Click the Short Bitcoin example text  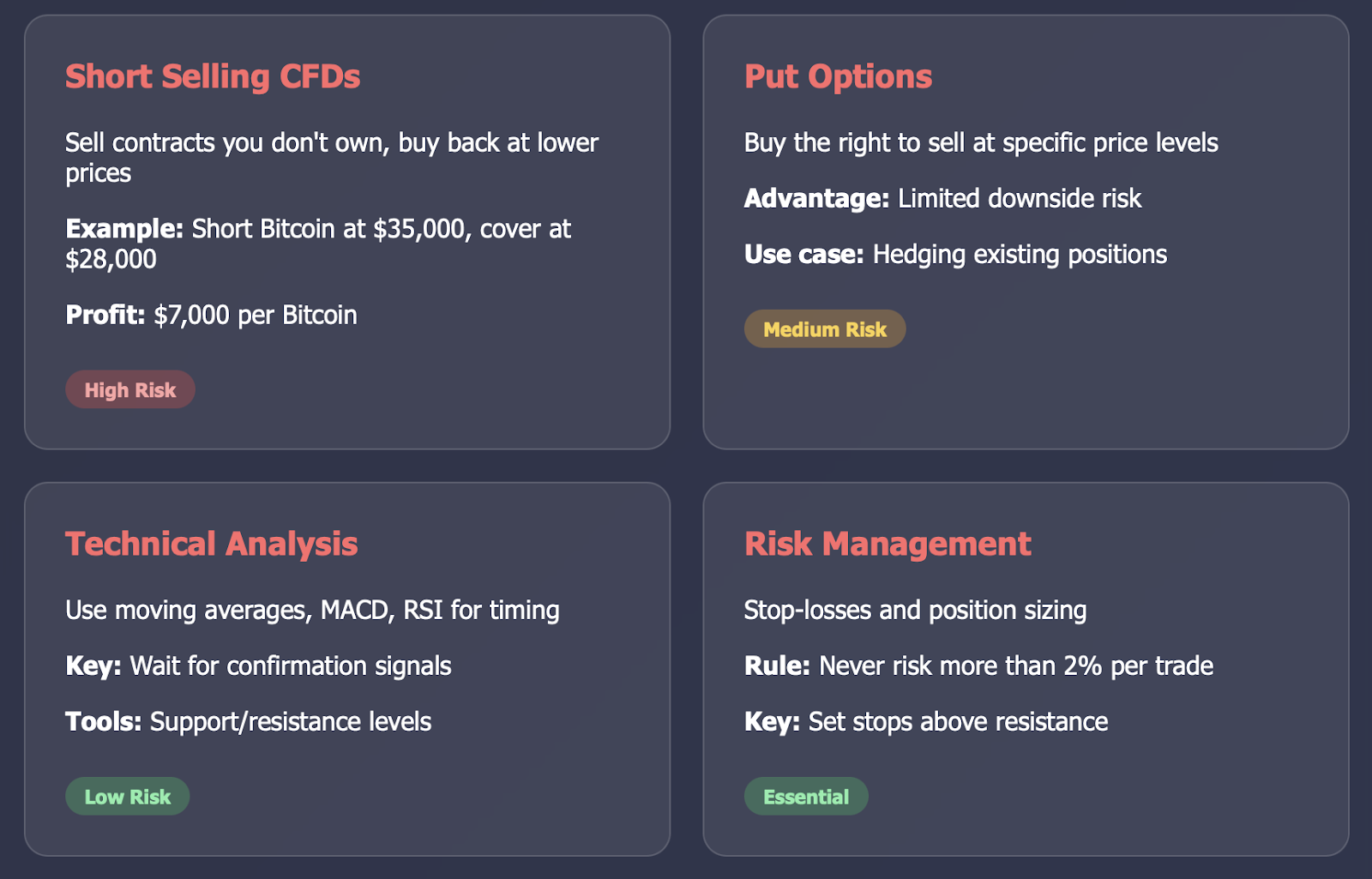(318, 244)
